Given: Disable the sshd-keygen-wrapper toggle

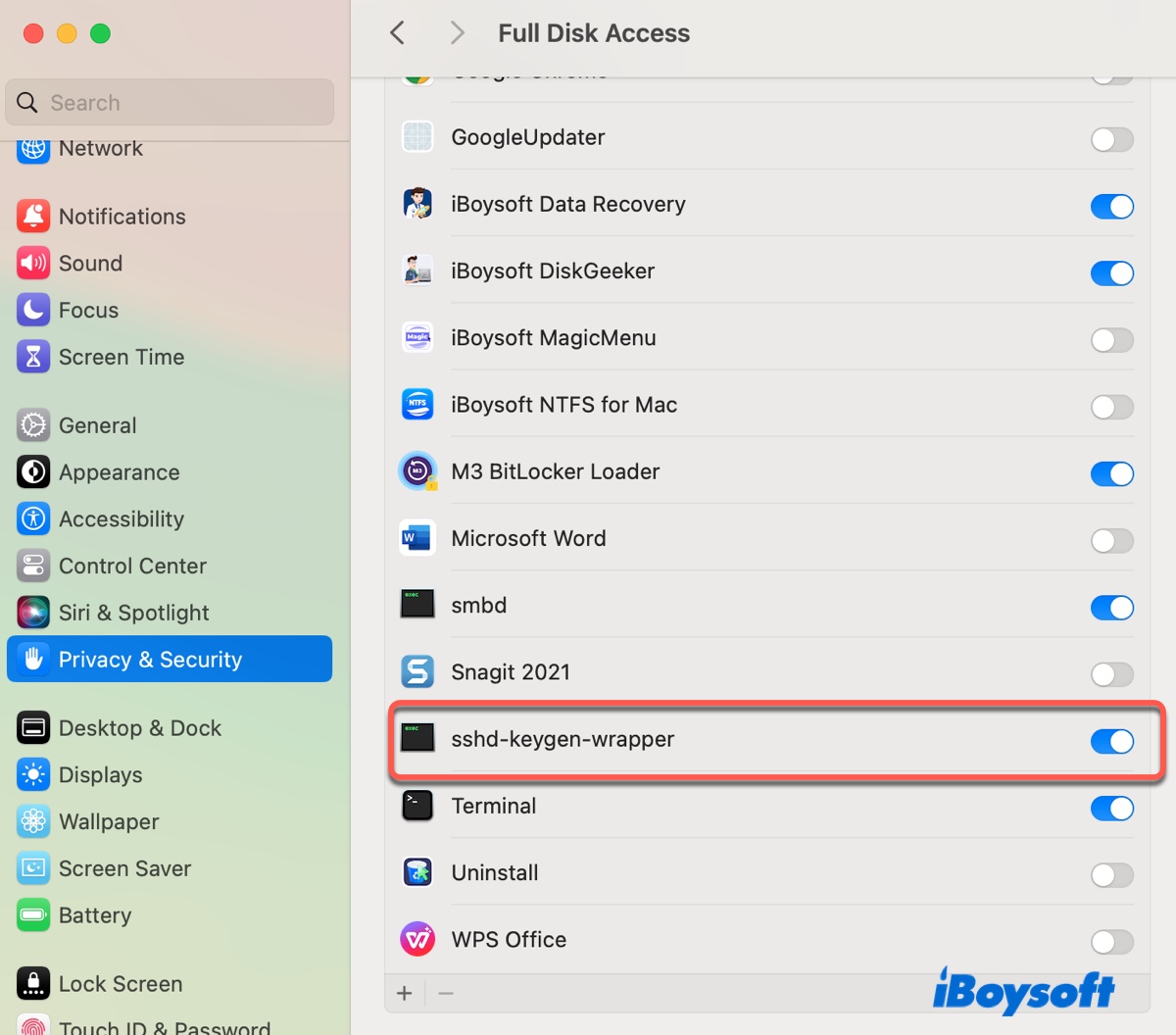Looking at the screenshot, I should [1112, 741].
